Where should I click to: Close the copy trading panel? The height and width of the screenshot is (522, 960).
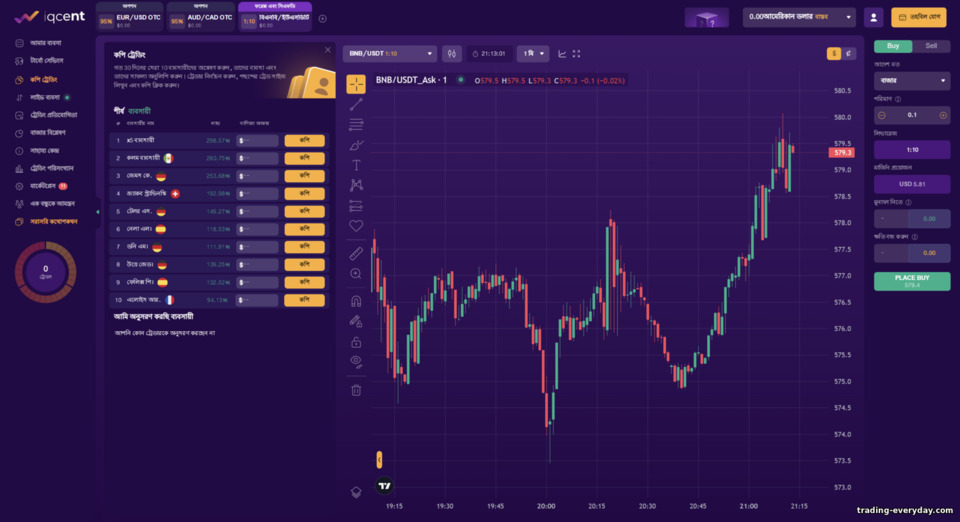point(328,50)
